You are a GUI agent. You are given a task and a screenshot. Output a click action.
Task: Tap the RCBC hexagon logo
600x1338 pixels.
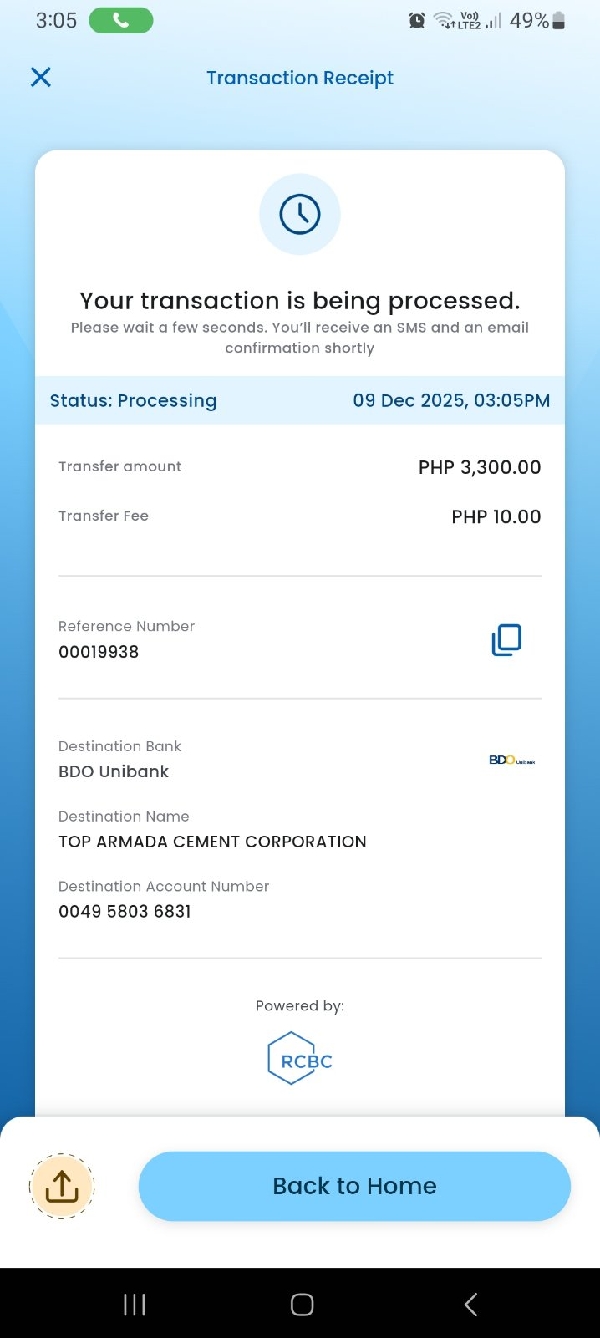pos(300,1058)
